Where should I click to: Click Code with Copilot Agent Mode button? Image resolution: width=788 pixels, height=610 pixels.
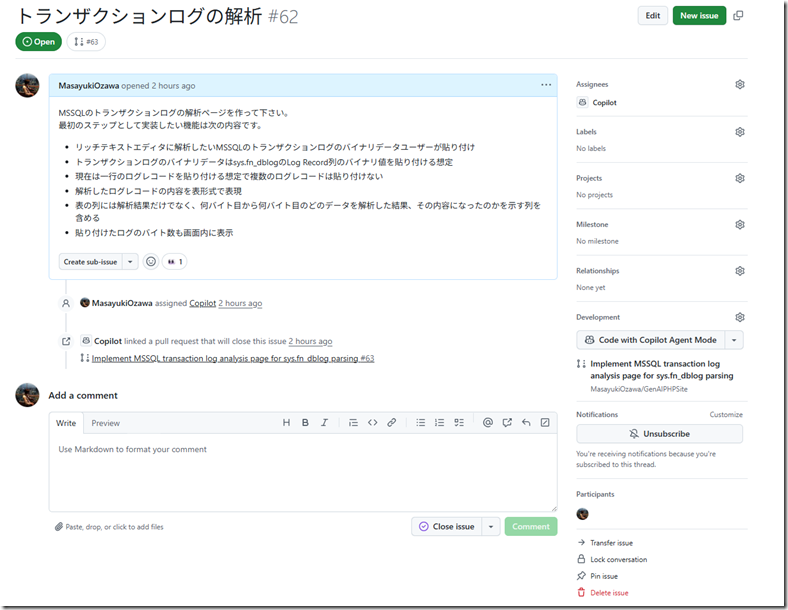pos(650,340)
